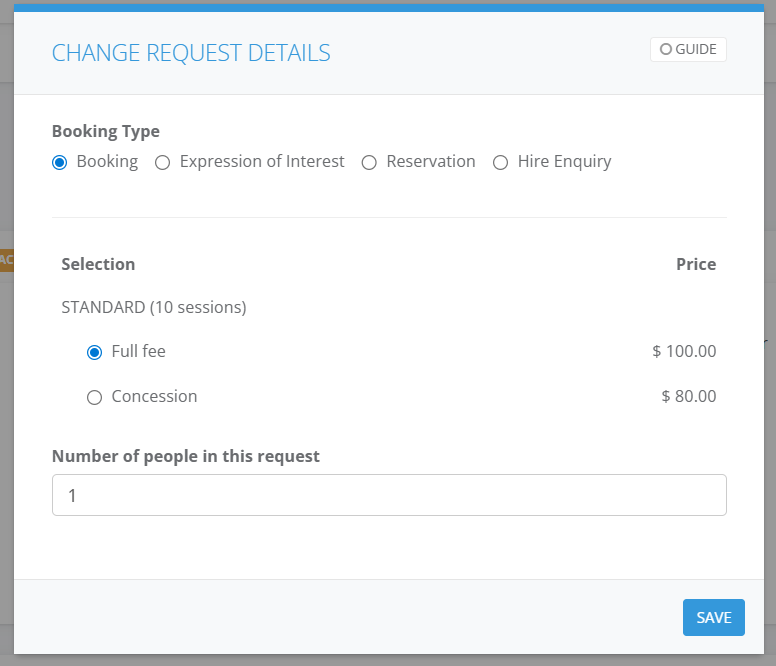The width and height of the screenshot is (776, 666).
Task: Choose the Expression of Interest radio circle
Action: point(162,162)
